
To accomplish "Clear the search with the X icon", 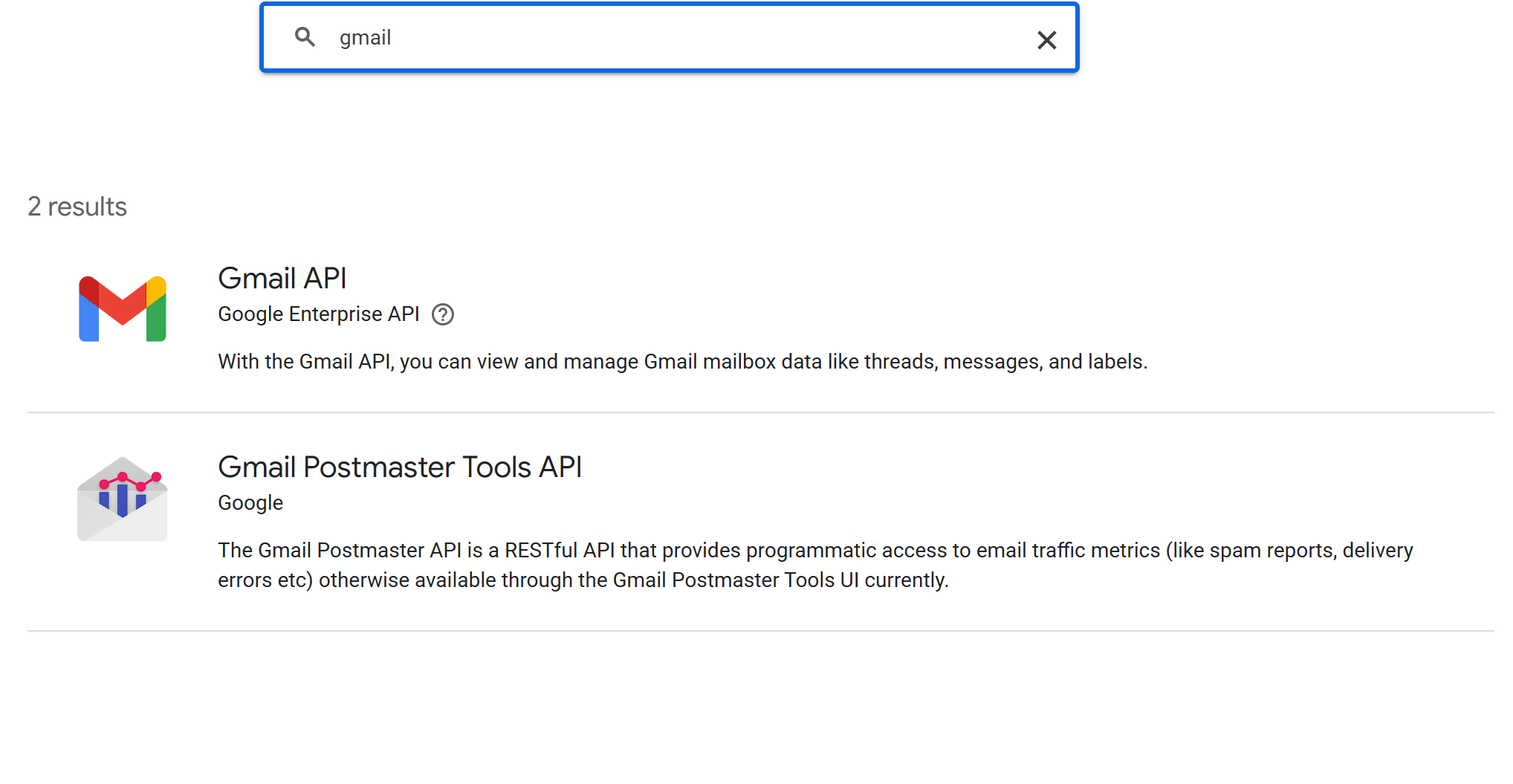I will (x=1046, y=39).
